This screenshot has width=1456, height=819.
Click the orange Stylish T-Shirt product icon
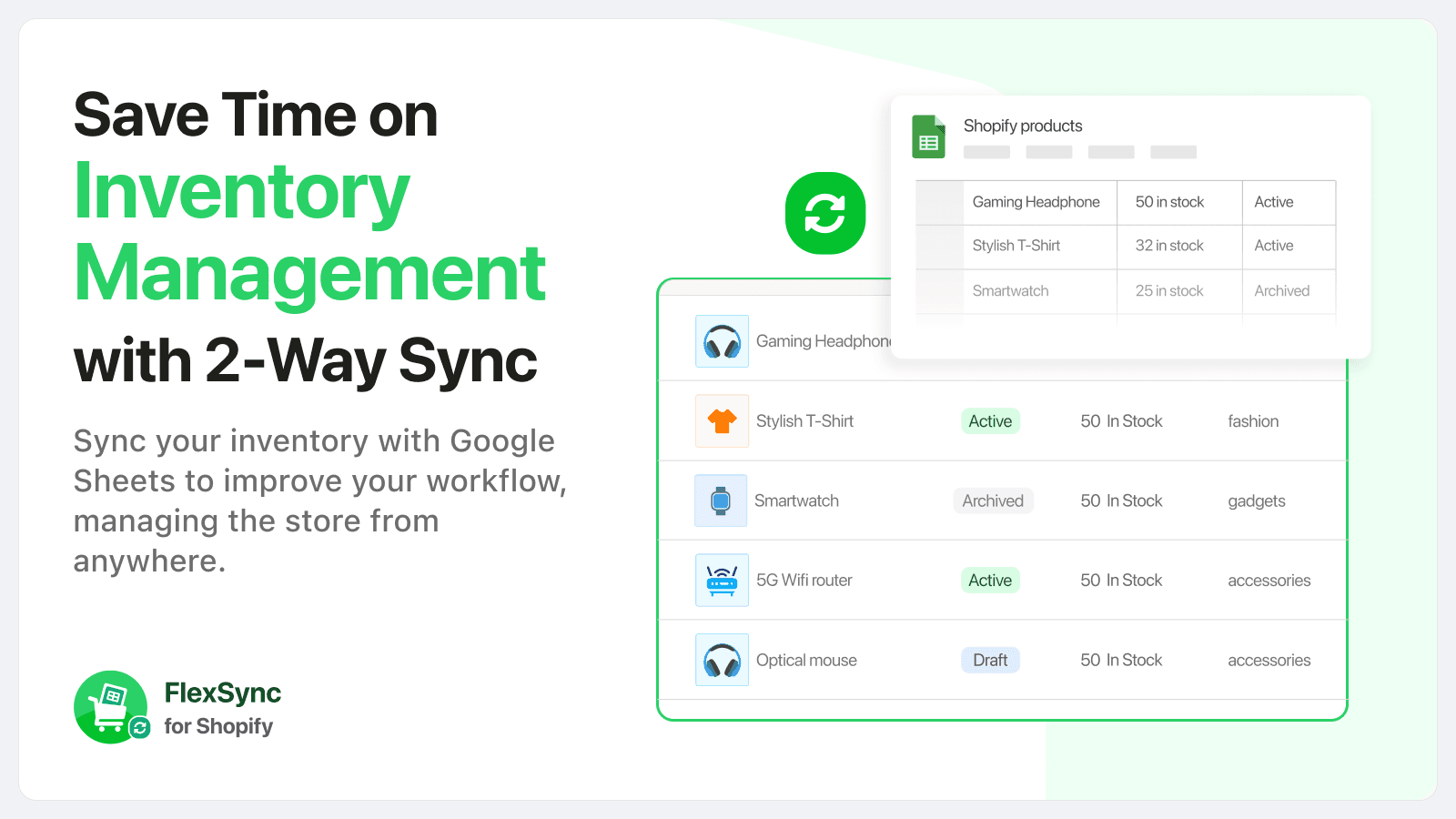(x=722, y=420)
